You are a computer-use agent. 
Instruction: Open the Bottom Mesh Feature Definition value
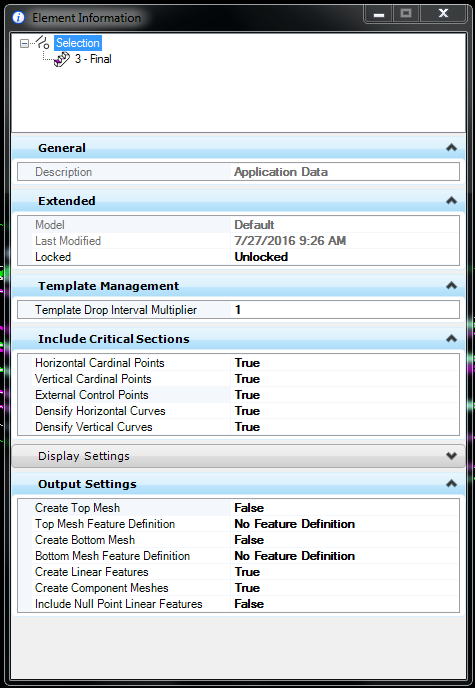pyautogui.click(x=345, y=556)
